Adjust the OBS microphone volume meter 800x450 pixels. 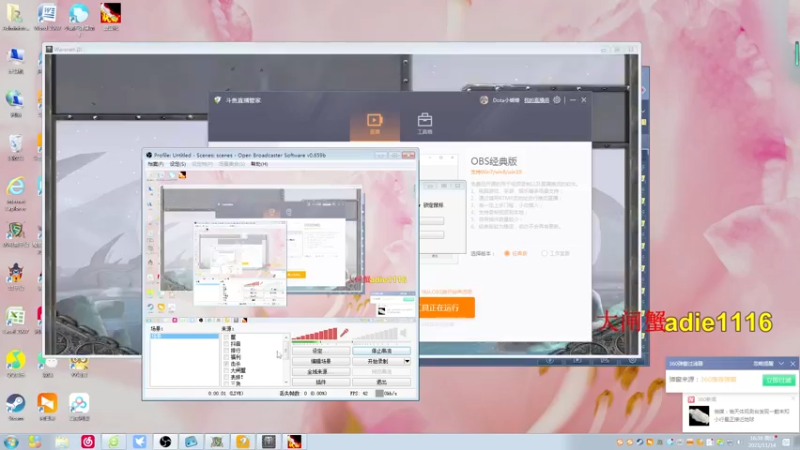click(x=314, y=334)
